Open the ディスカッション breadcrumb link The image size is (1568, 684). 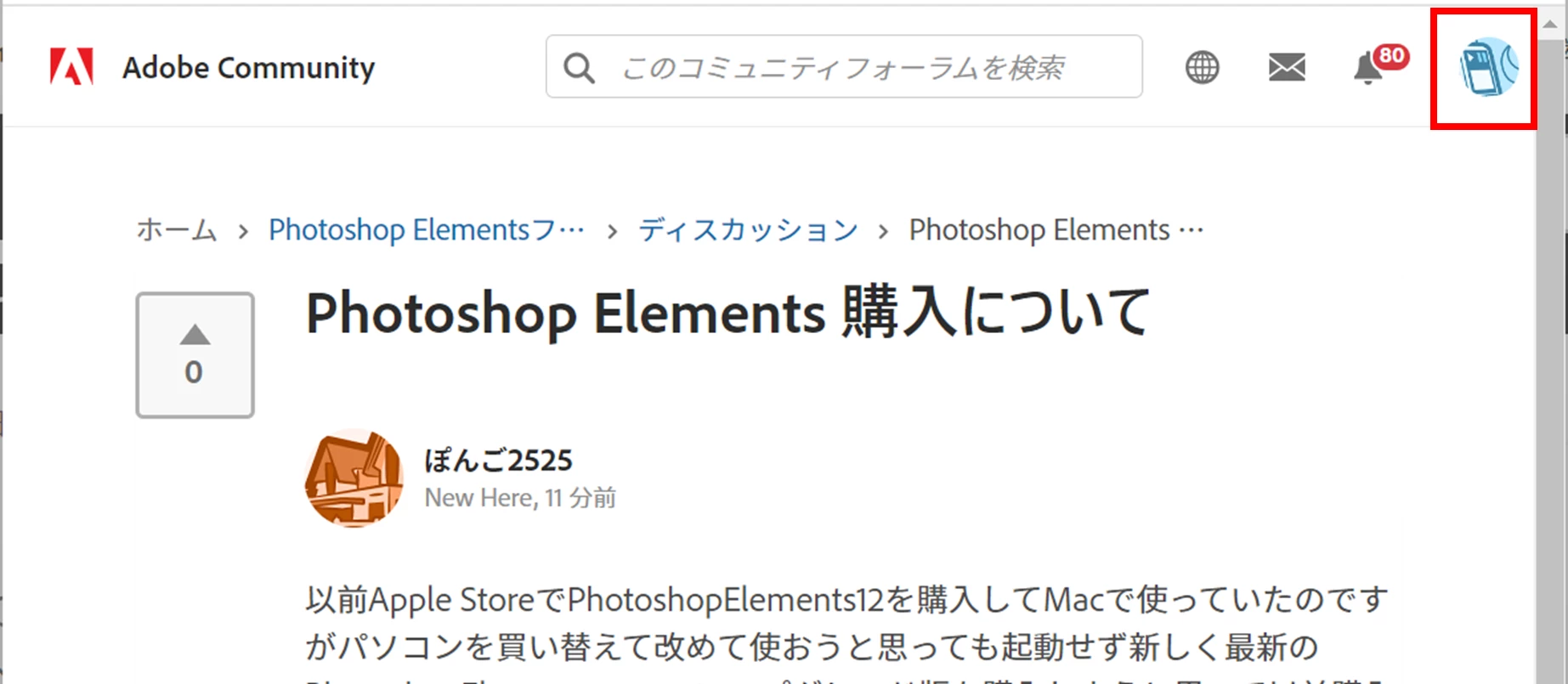pyautogui.click(x=748, y=230)
